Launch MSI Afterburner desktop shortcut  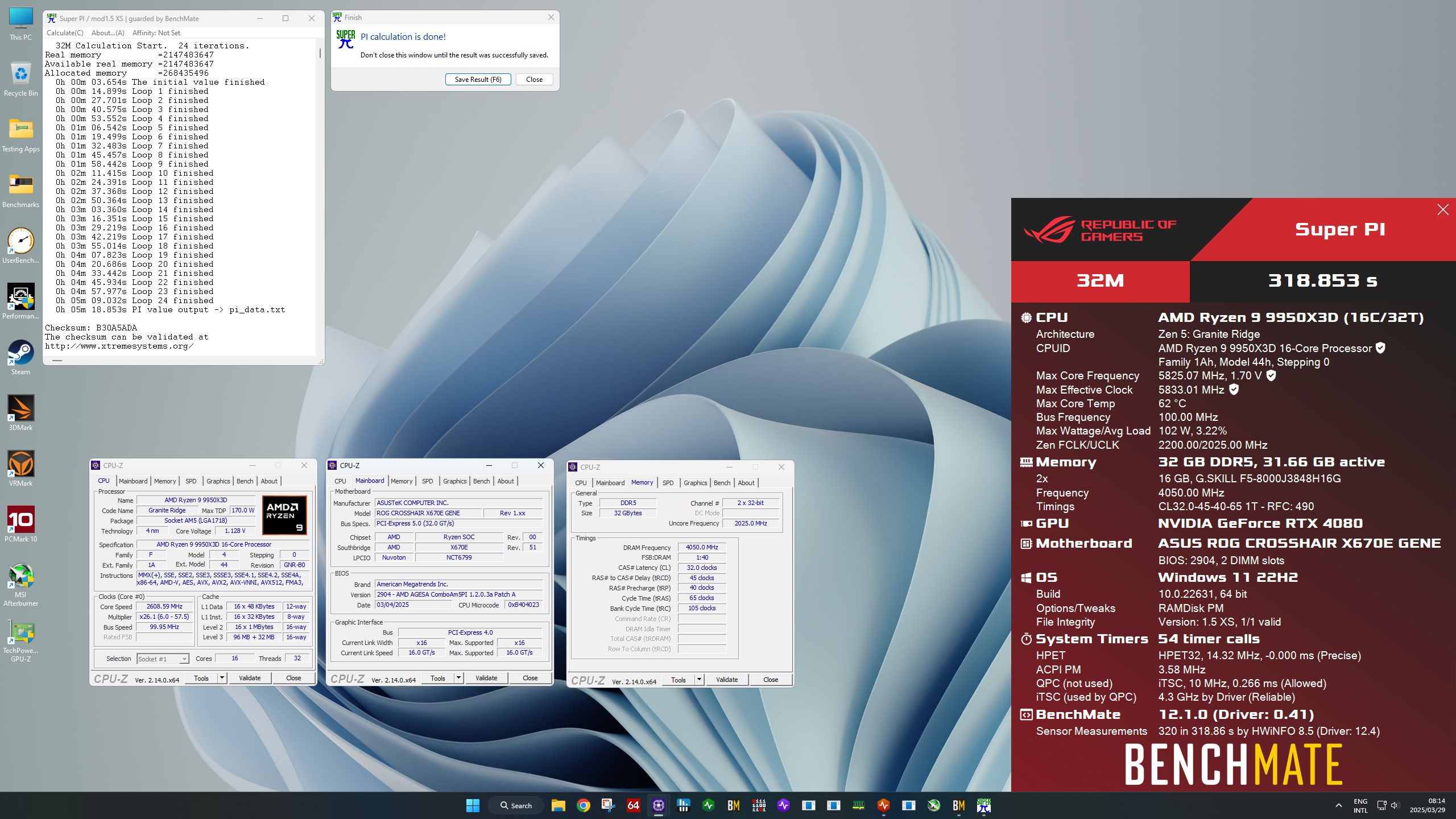point(20,585)
